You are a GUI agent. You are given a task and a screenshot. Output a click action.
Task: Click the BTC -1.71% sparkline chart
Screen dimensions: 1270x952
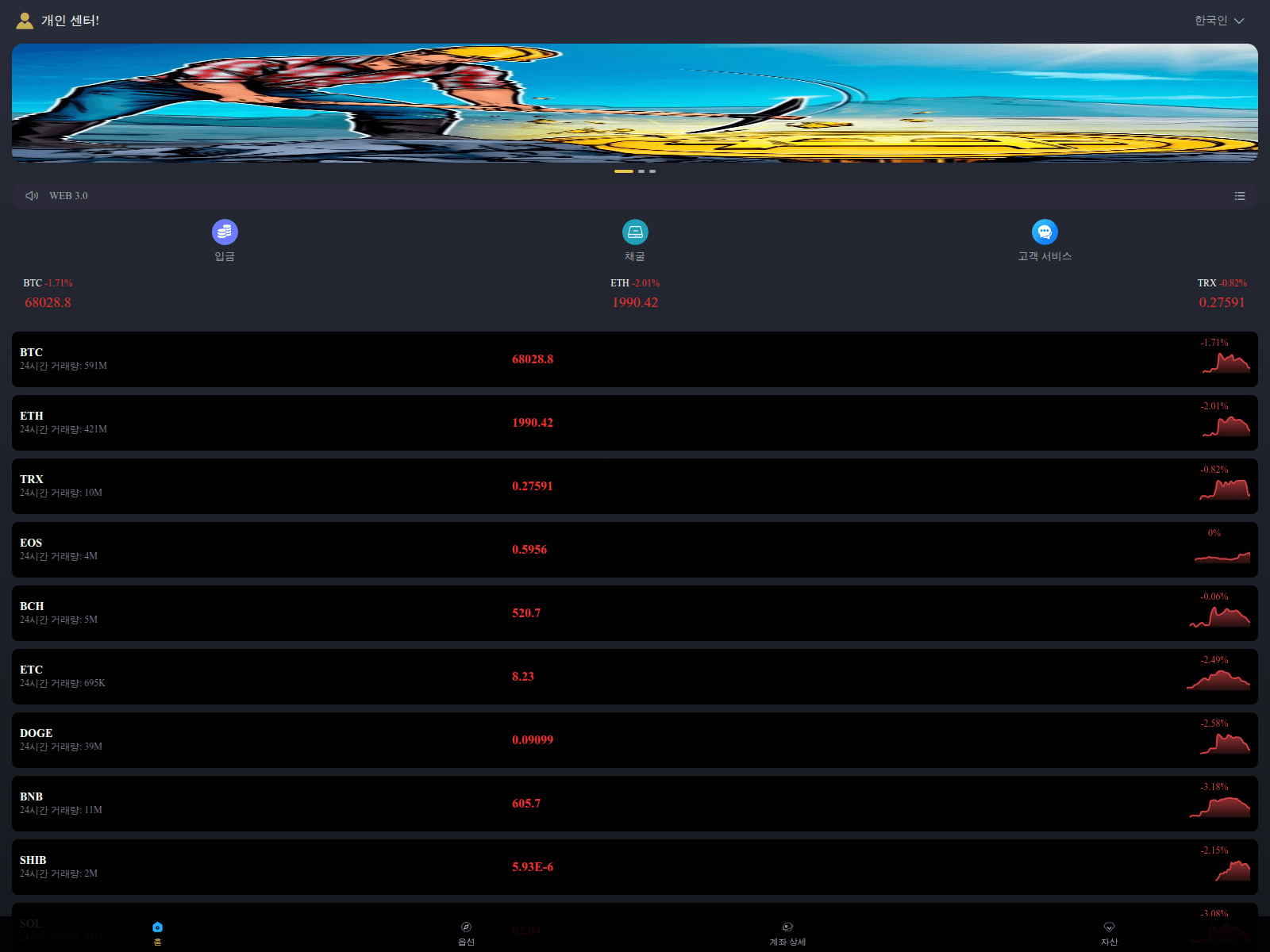click(1226, 363)
